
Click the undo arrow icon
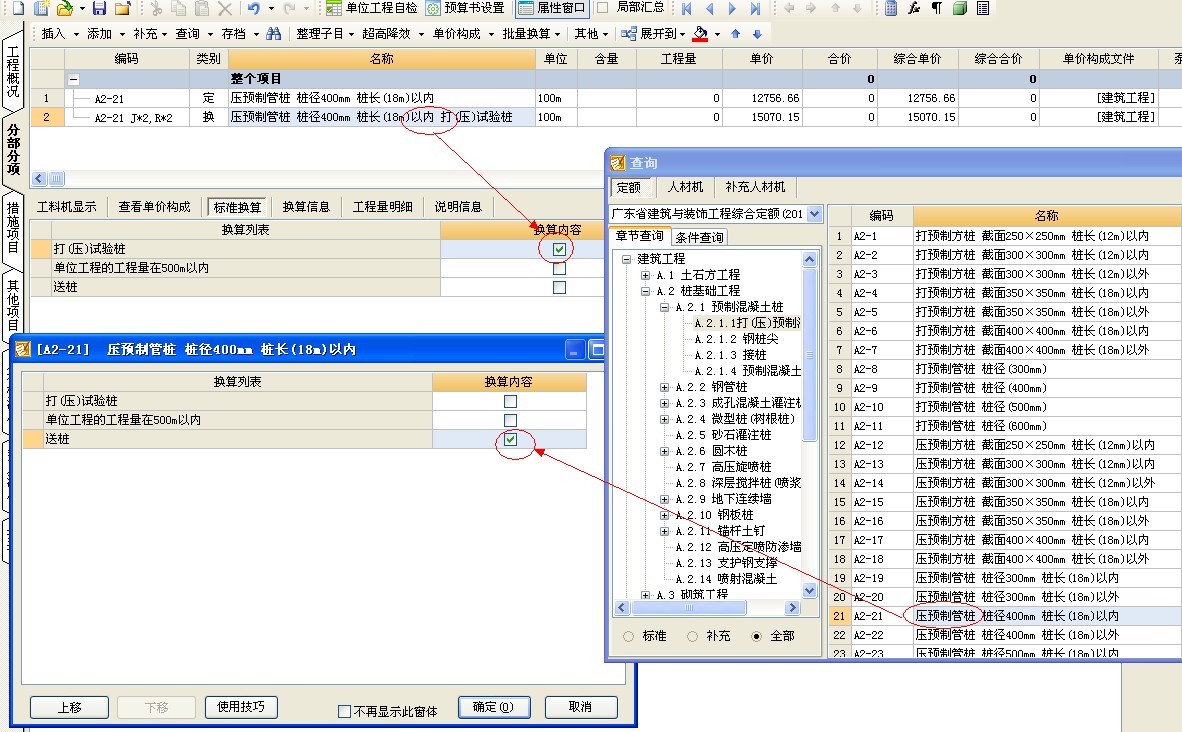coord(254,8)
